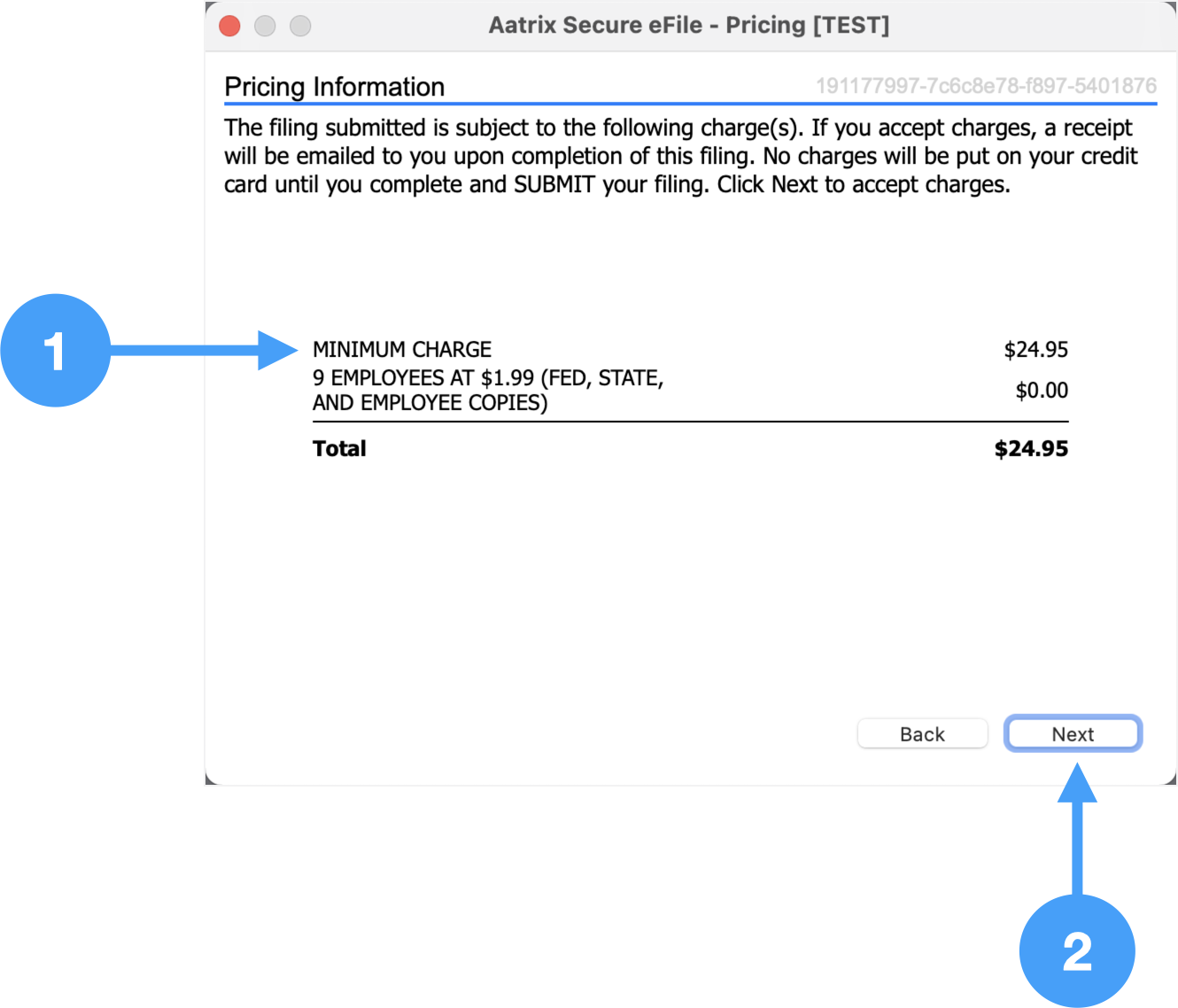
Task: Click the blue circle numbered 2
Action: coord(1076,951)
